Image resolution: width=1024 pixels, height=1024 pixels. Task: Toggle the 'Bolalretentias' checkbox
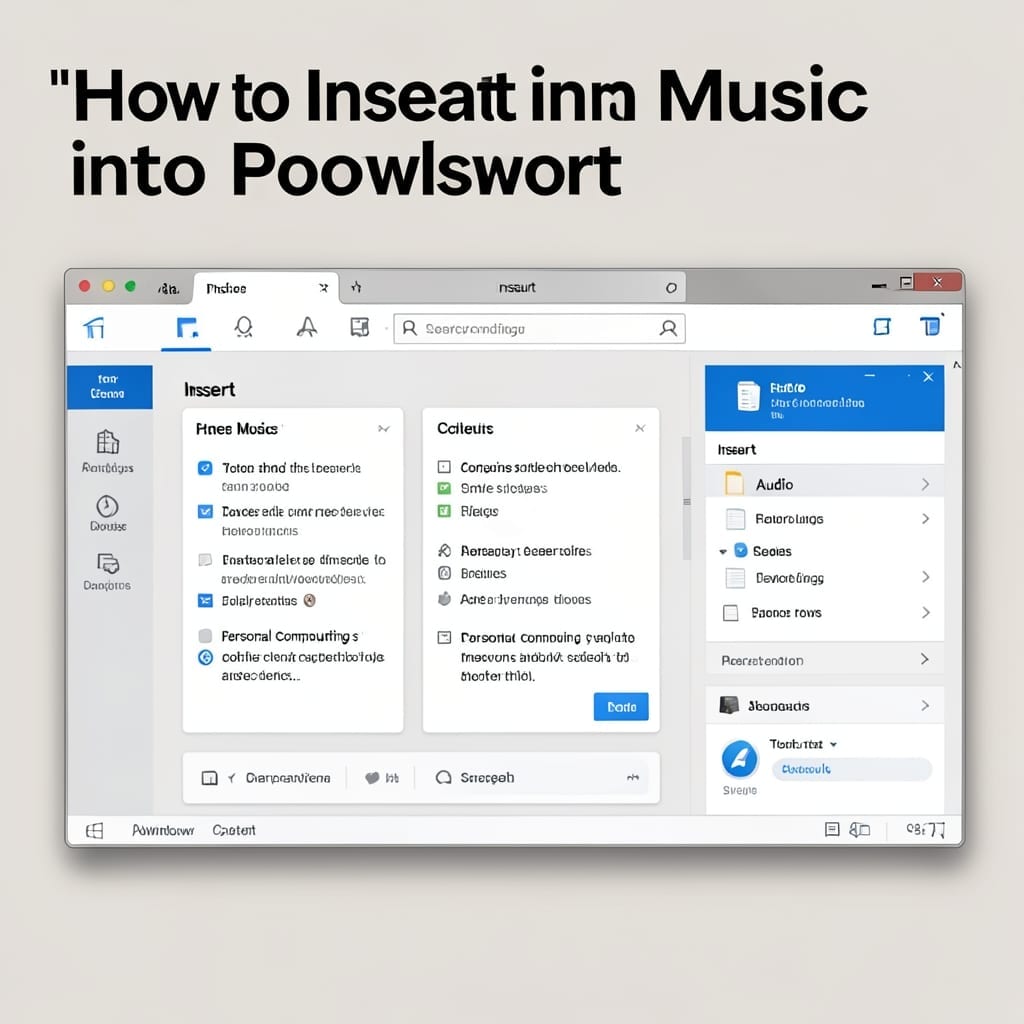pyautogui.click(x=205, y=601)
